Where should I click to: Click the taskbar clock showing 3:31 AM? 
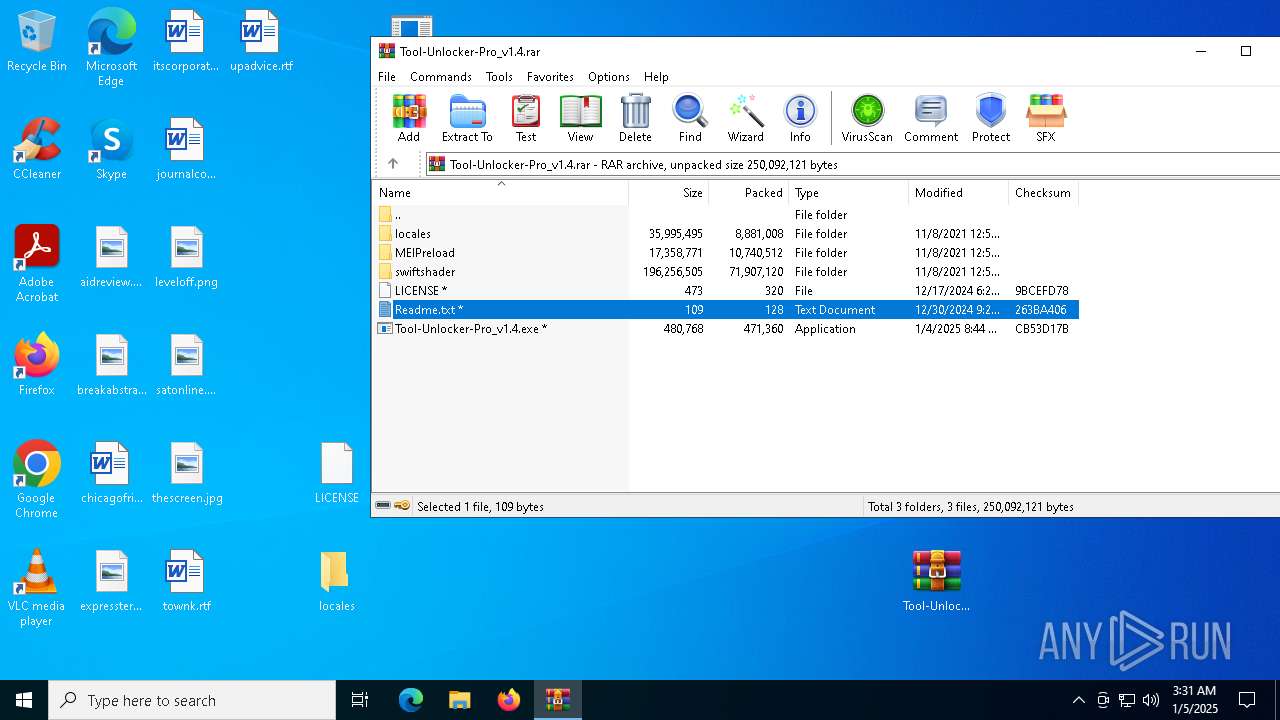pyautogui.click(x=1194, y=700)
